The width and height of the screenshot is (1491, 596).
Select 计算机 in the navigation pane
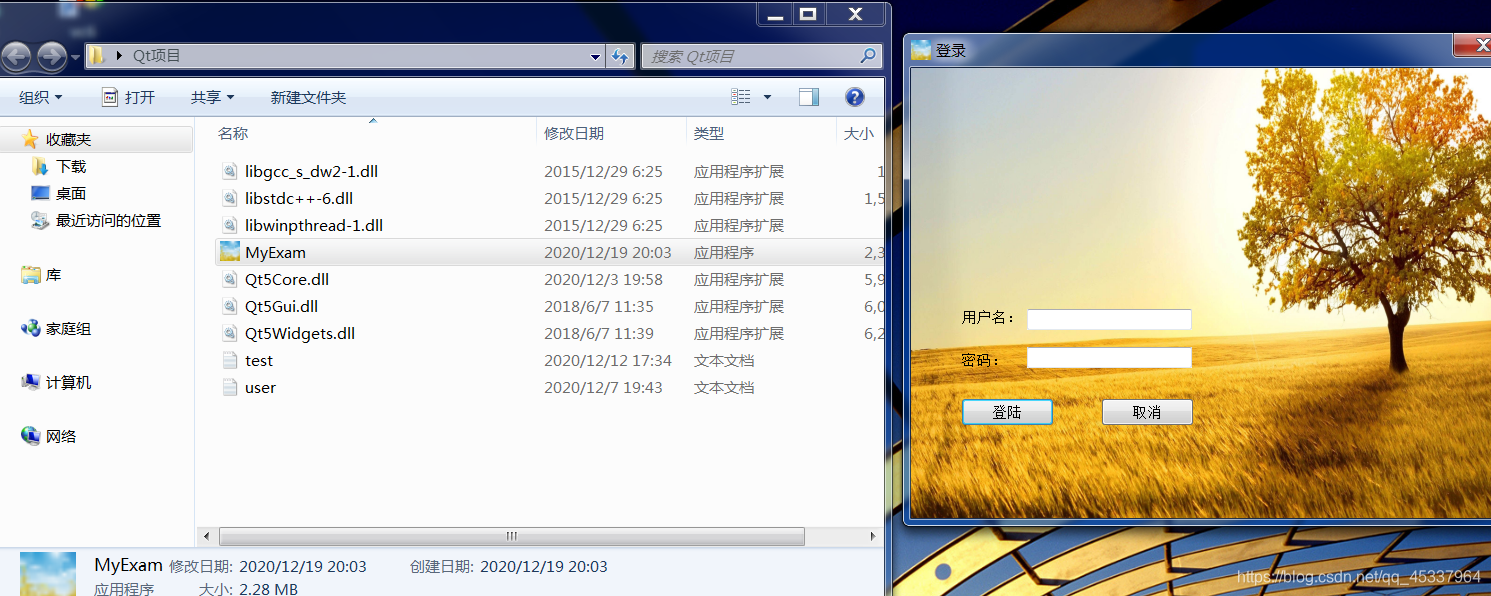pos(68,383)
